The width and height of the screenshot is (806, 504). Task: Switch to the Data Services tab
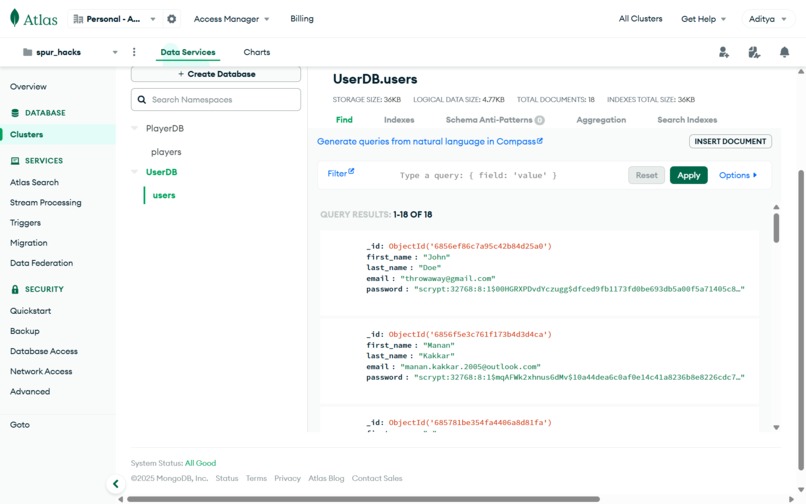pyautogui.click(x=188, y=52)
